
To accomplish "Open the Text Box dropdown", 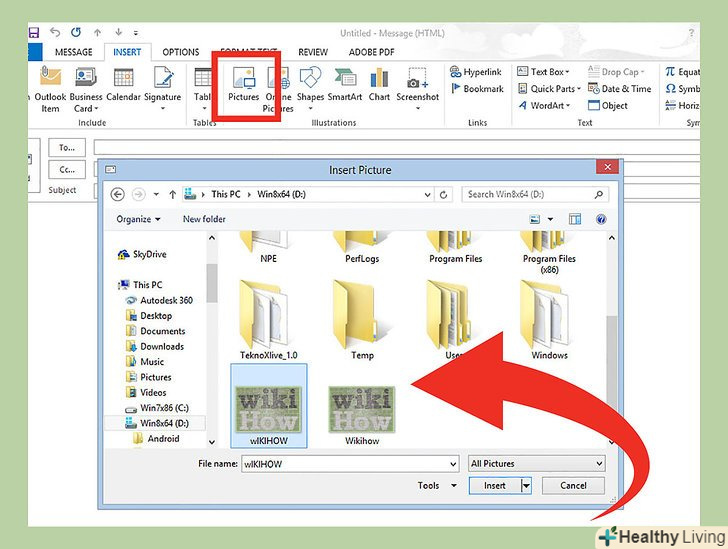I will tap(543, 72).
